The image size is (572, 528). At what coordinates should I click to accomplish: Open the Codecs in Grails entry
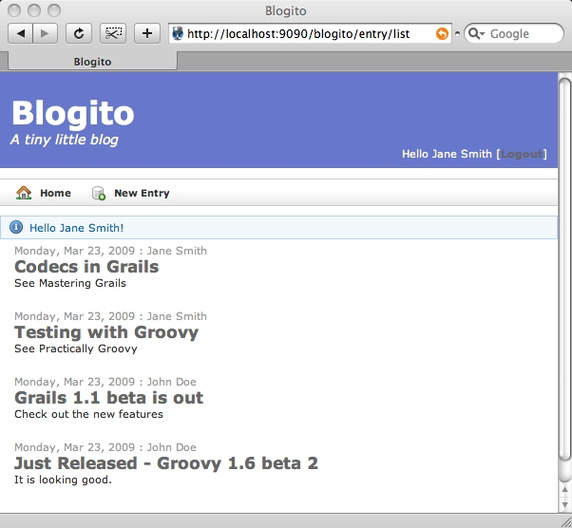tap(86, 267)
